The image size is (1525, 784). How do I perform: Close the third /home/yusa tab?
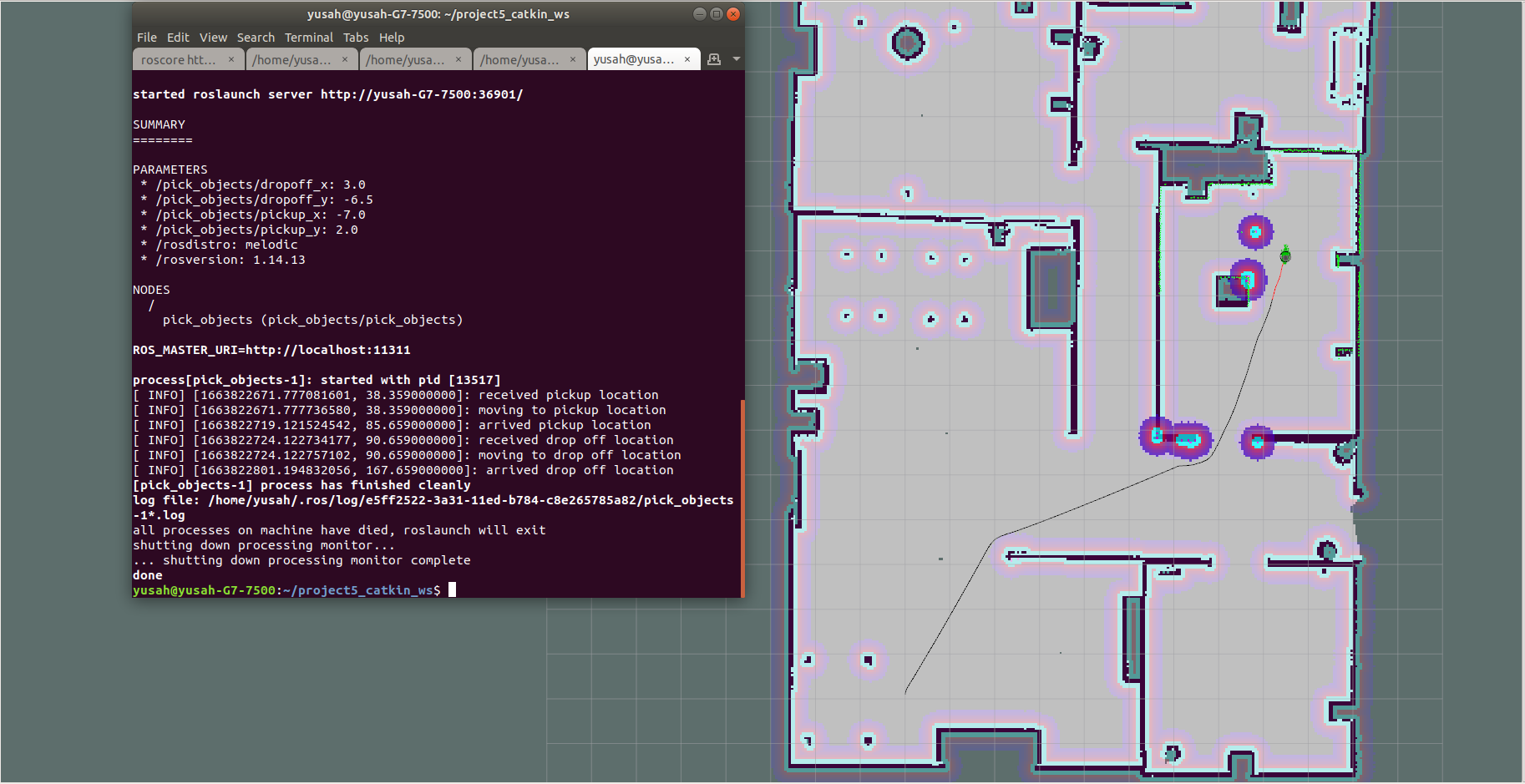coord(573,59)
